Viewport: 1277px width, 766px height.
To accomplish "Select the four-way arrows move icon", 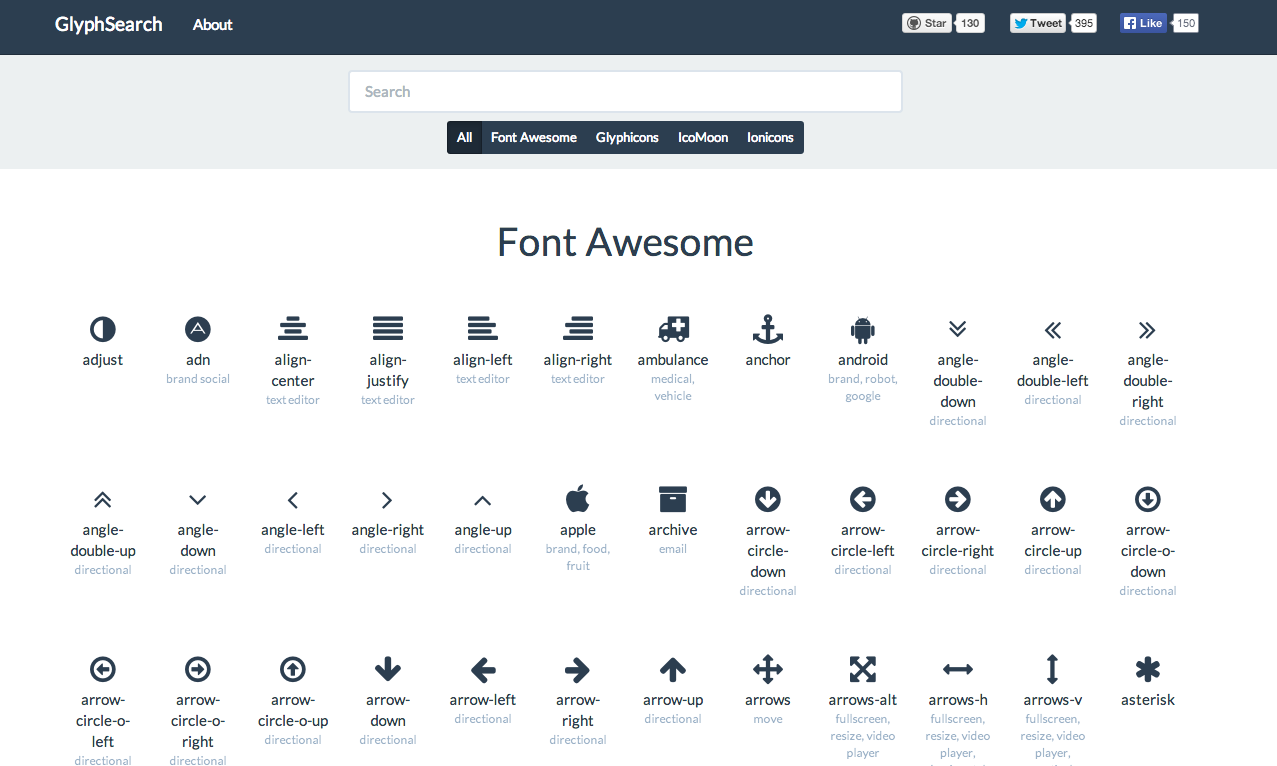I will 768,669.
